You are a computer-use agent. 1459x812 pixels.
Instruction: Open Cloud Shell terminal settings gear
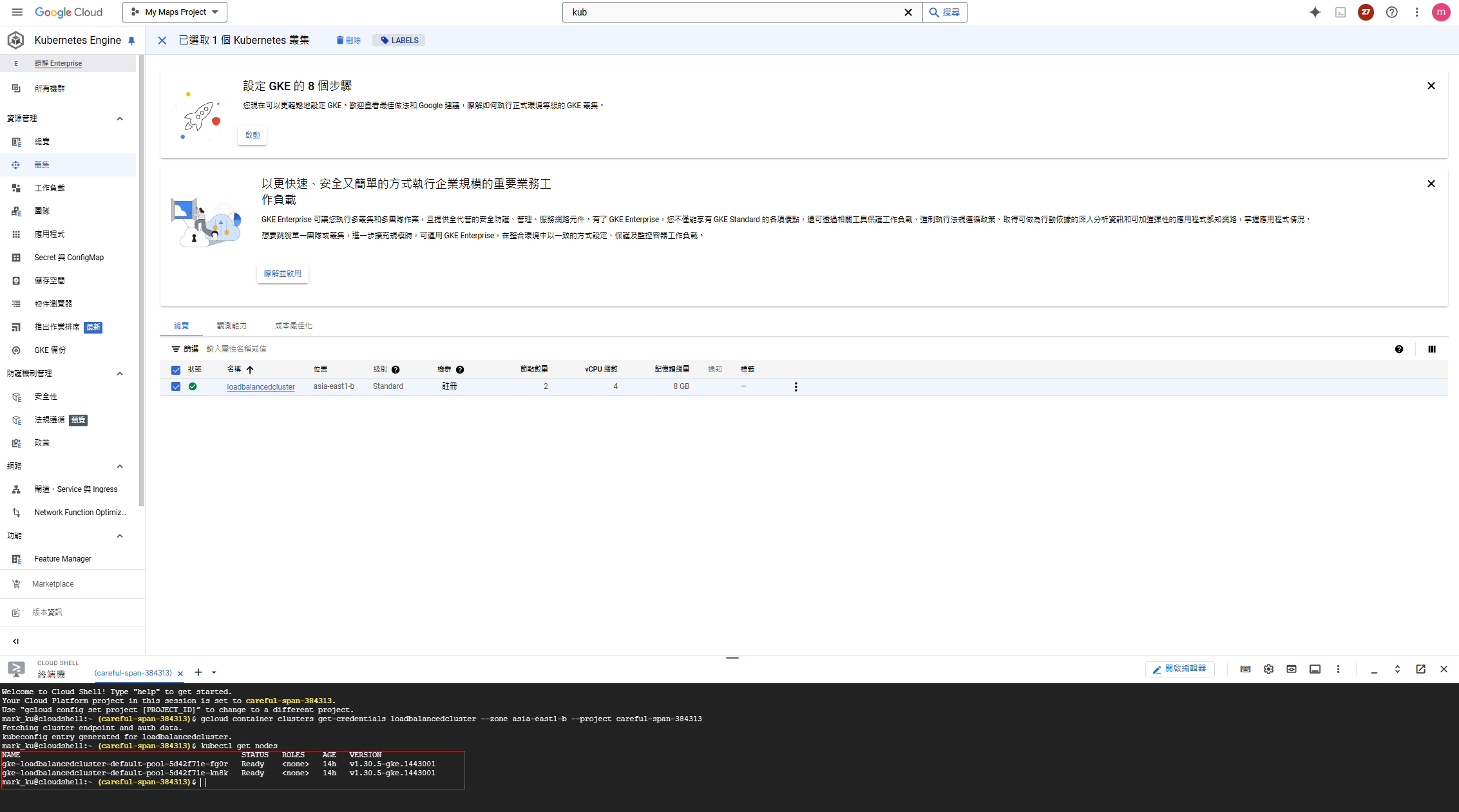(x=1268, y=669)
